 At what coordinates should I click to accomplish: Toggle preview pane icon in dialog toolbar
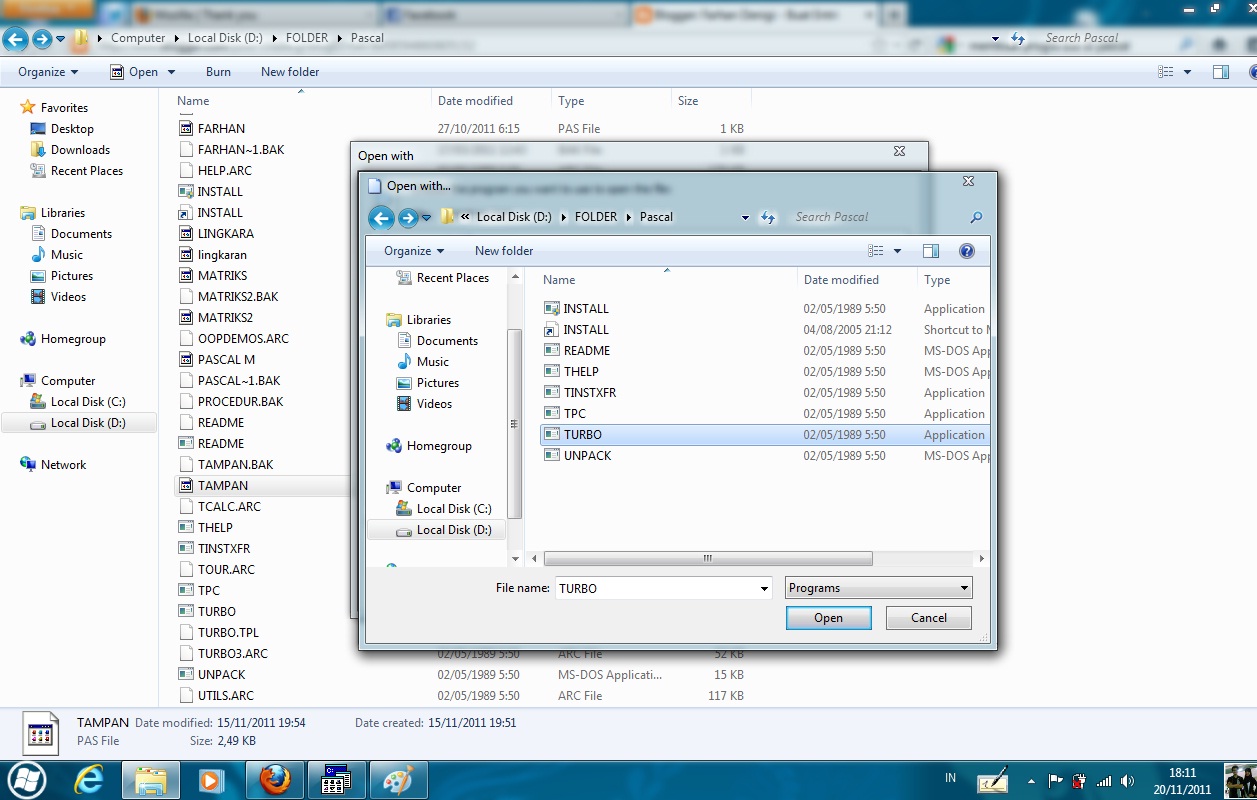(931, 251)
